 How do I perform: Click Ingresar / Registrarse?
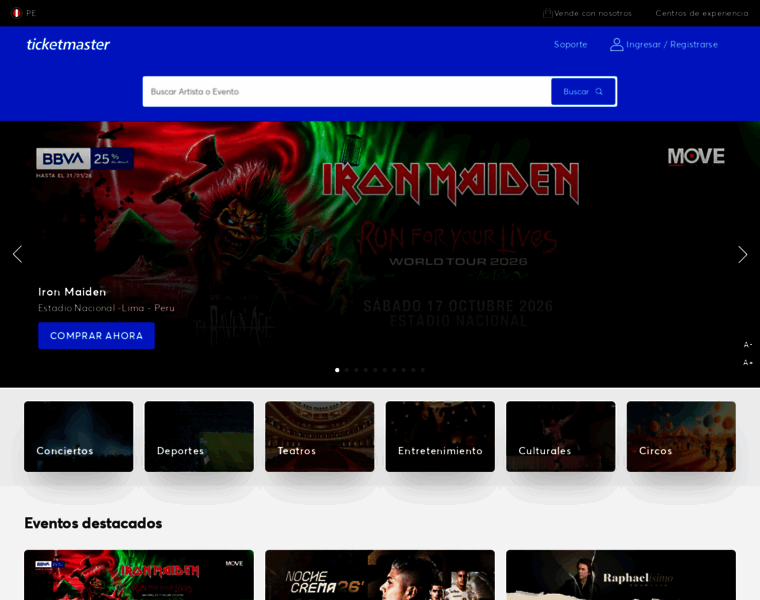[x=672, y=45]
